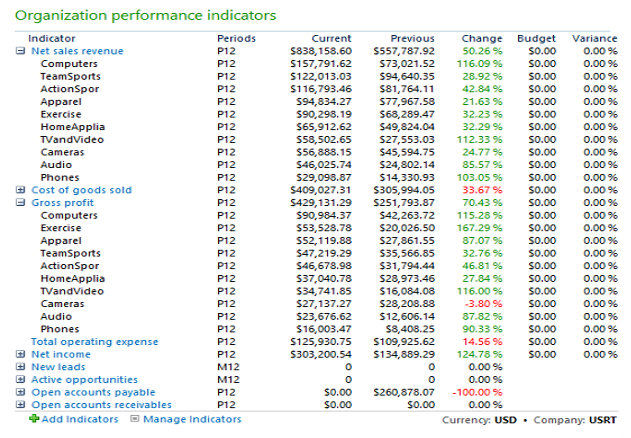Expand the Open accounts payable row
The height and width of the screenshot is (438, 631).
tap(21, 392)
